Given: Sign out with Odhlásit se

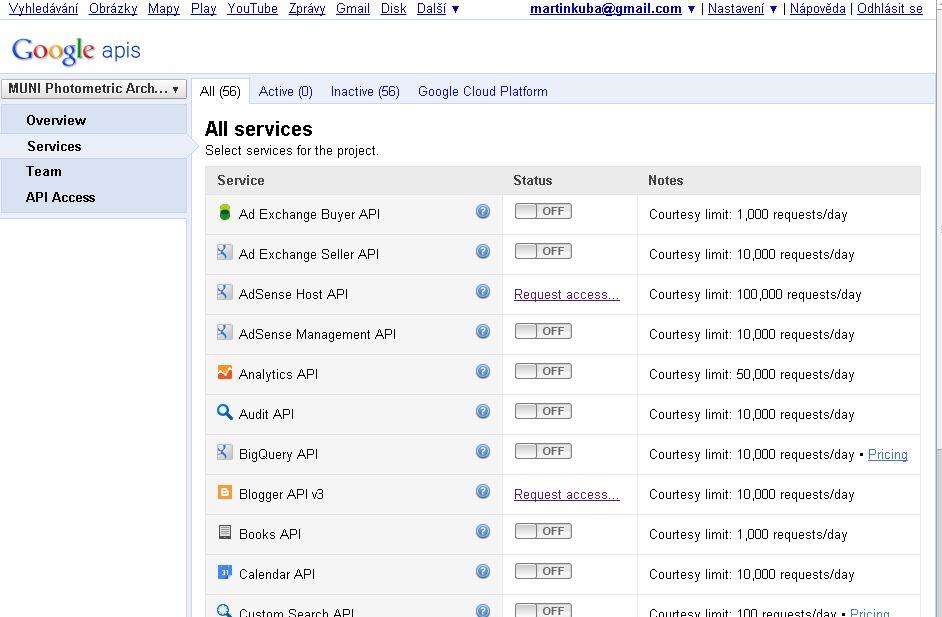Looking at the screenshot, I should 890,8.
